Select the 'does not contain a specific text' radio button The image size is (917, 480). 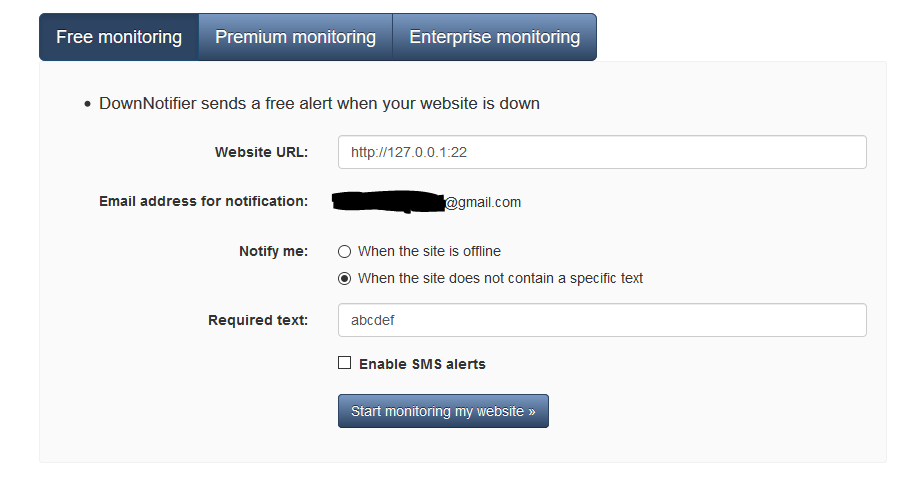click(x=345, y=278)
